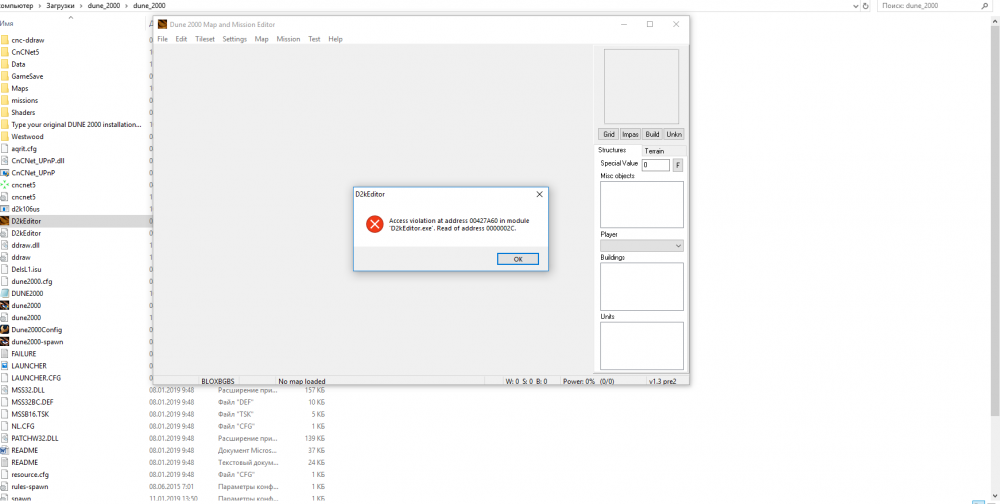Click the Dune2000Config application icon
The height and width of the screenshot is (504, 1000).
tap(4, 329)
